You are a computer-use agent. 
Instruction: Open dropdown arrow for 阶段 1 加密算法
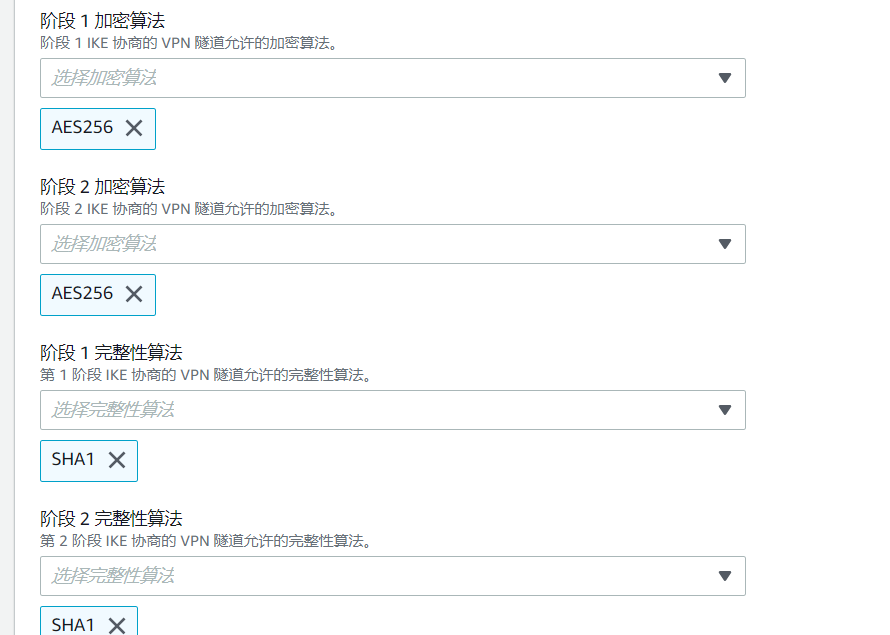pyautogui.click(x=725, y=78)
